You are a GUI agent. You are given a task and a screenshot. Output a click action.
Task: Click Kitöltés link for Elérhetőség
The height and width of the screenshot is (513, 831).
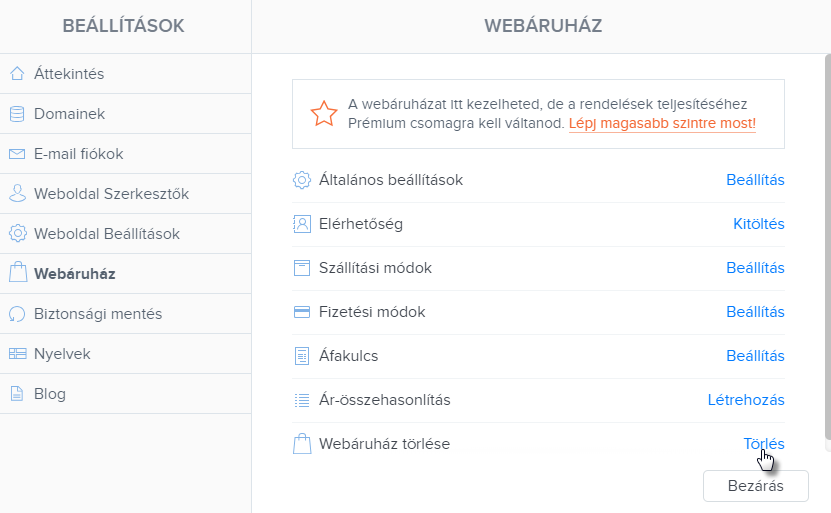758,224
